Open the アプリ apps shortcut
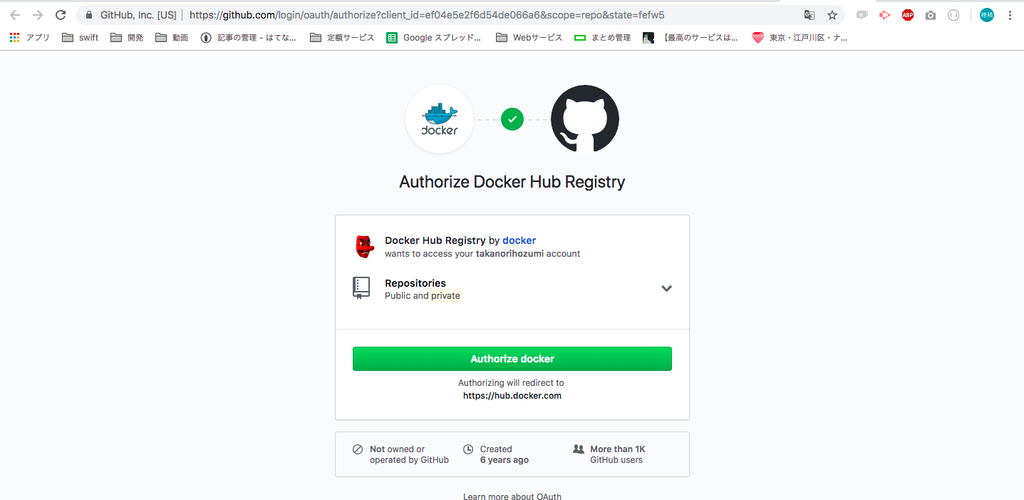 (x=30, y=38)
